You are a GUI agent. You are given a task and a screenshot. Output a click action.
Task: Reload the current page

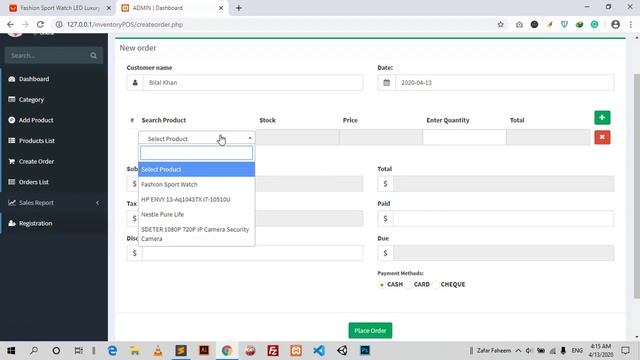tap(40, 24)
